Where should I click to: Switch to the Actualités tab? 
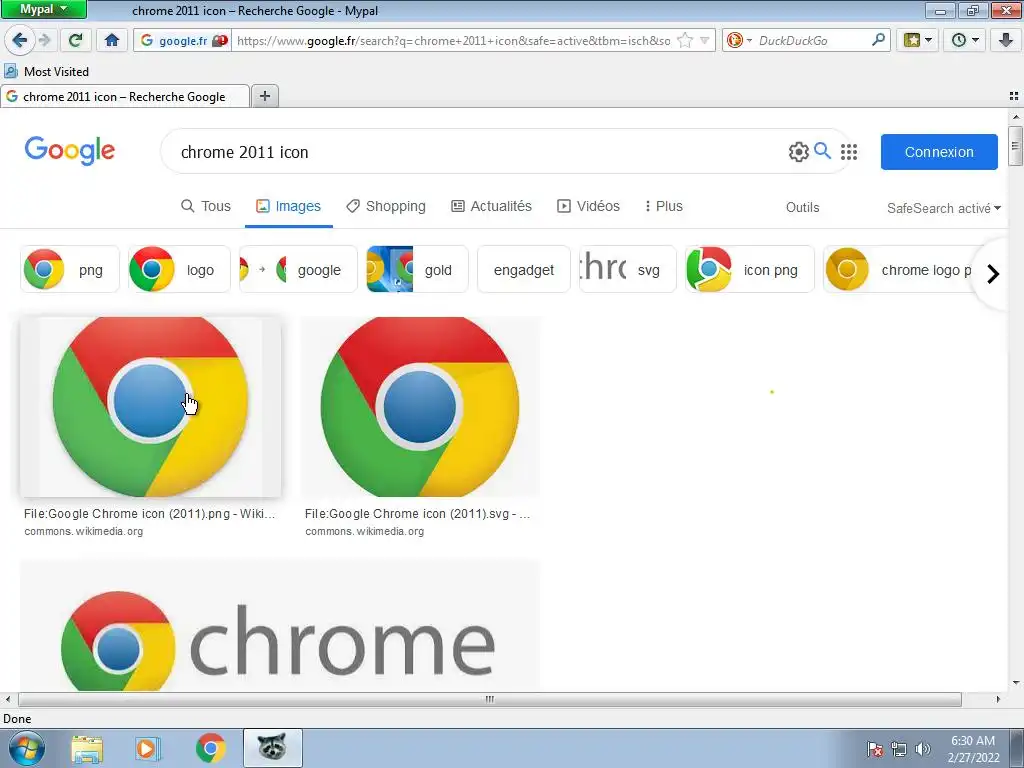tap(492, 206)
